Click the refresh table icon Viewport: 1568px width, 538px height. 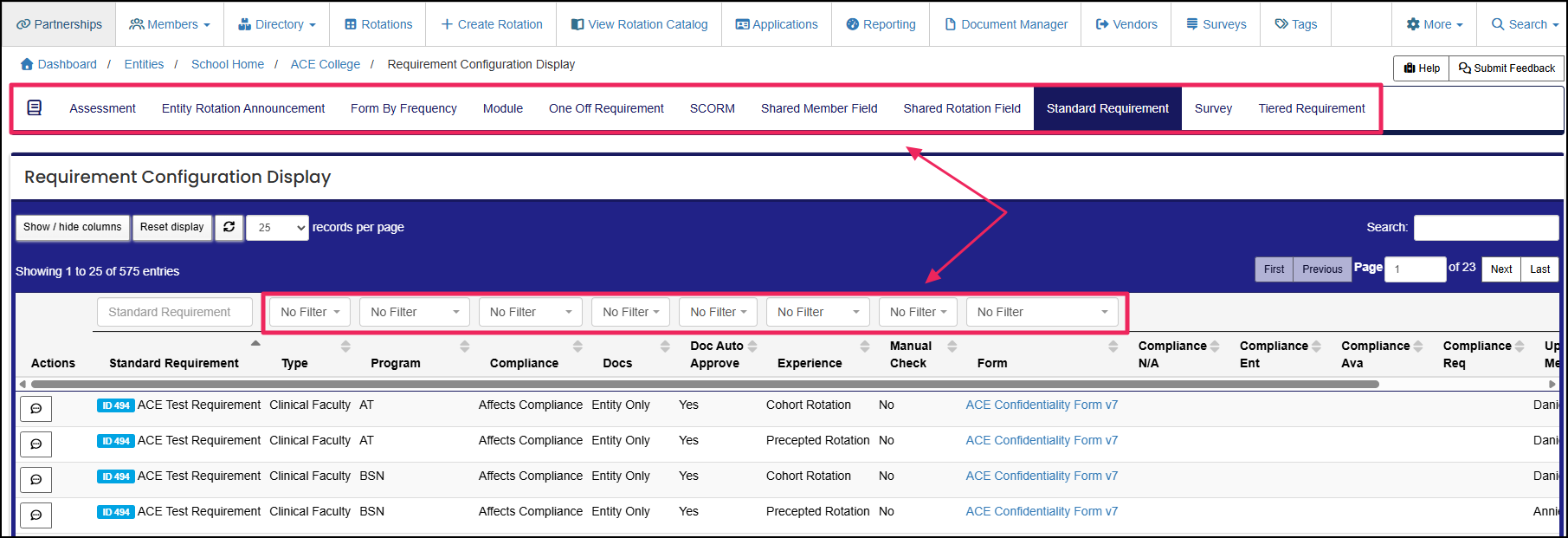pos(229,227)
